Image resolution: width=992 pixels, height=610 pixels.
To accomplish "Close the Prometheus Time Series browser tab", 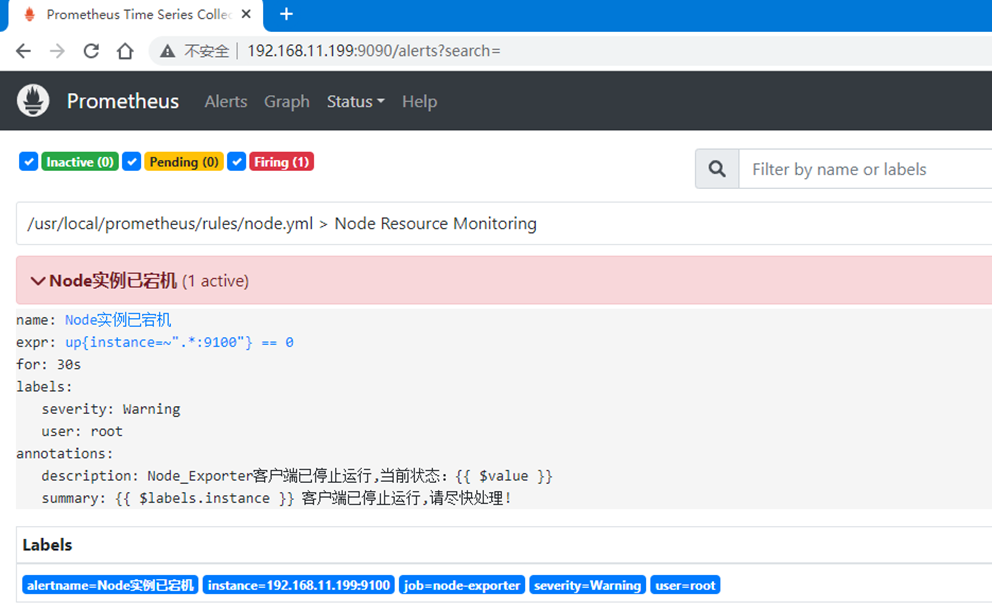I will [246, 14].
